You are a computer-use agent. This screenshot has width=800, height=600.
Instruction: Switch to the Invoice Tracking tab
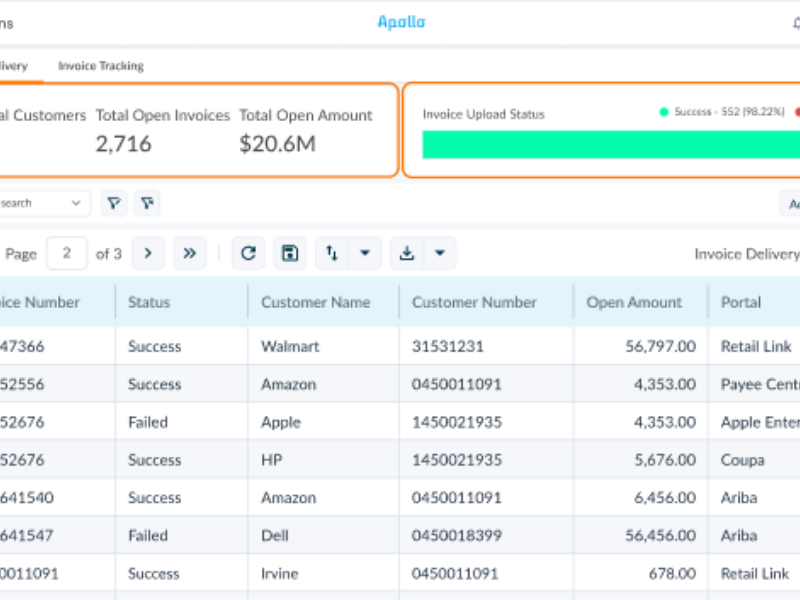(x=101, y=66)
